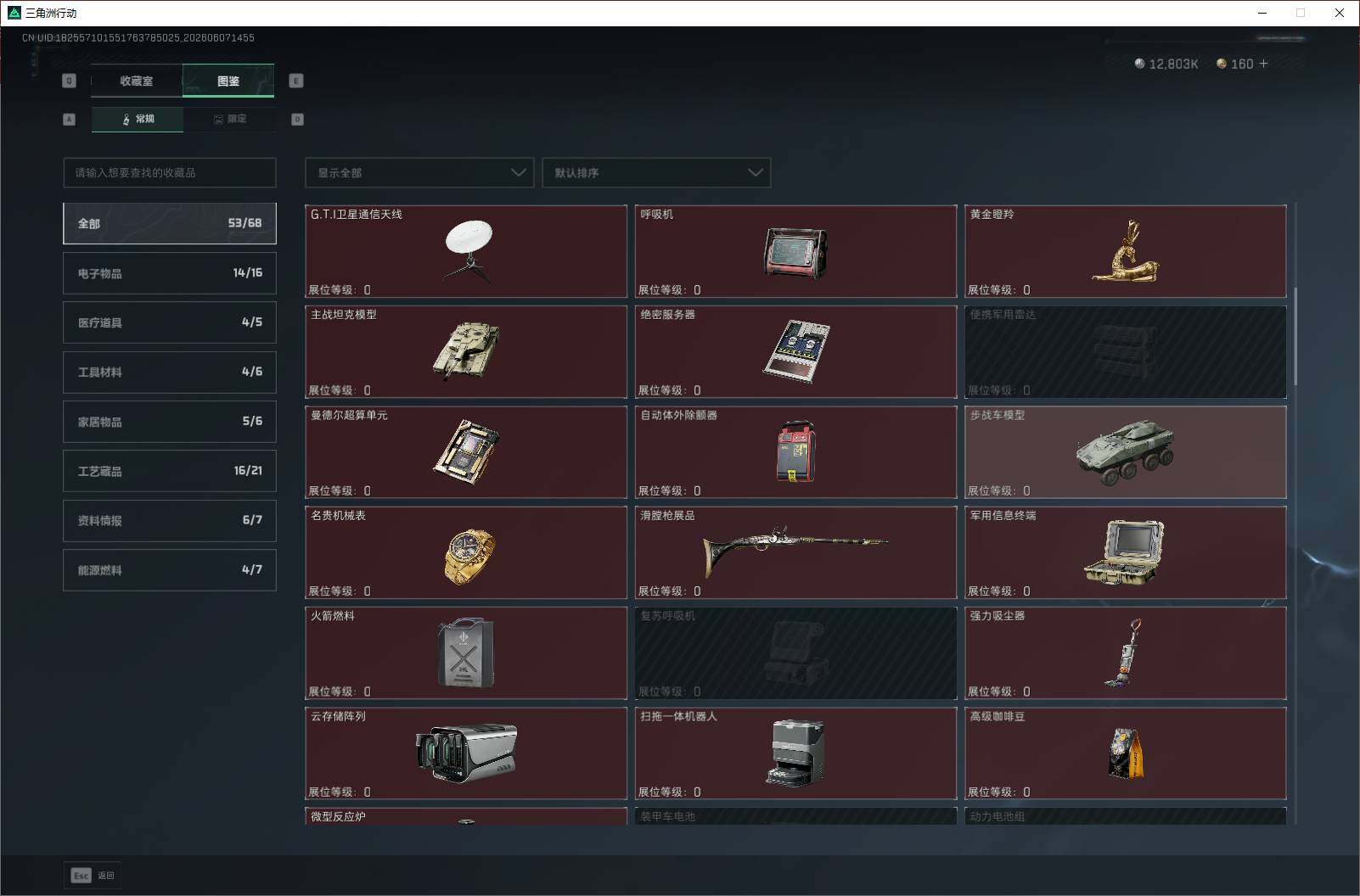Select the 绝密服务器 server item icon
This screenshot has width=1360, height=896.
click(x=795, y=351)
